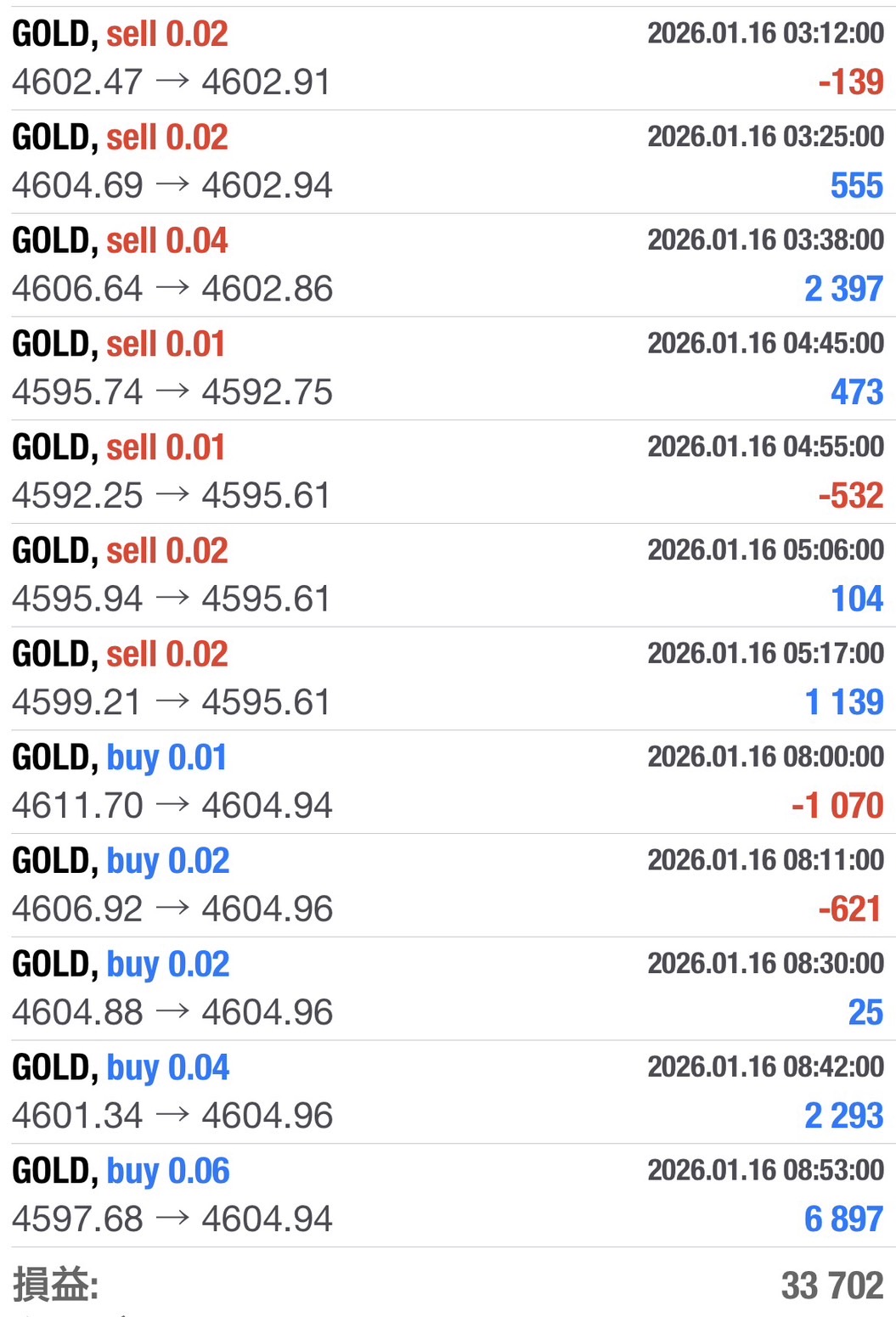Tap the buy 0.06 trade at 08:53:00

click(448, 1195)
